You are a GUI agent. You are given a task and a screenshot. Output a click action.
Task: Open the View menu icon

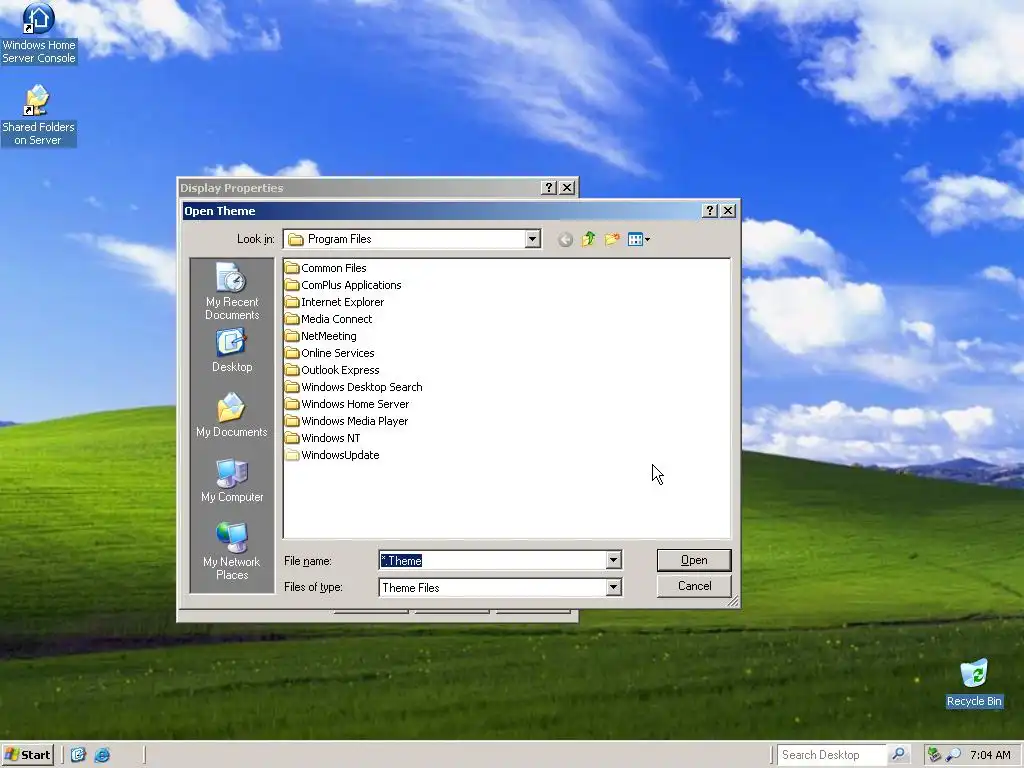(x=638, y=240)
